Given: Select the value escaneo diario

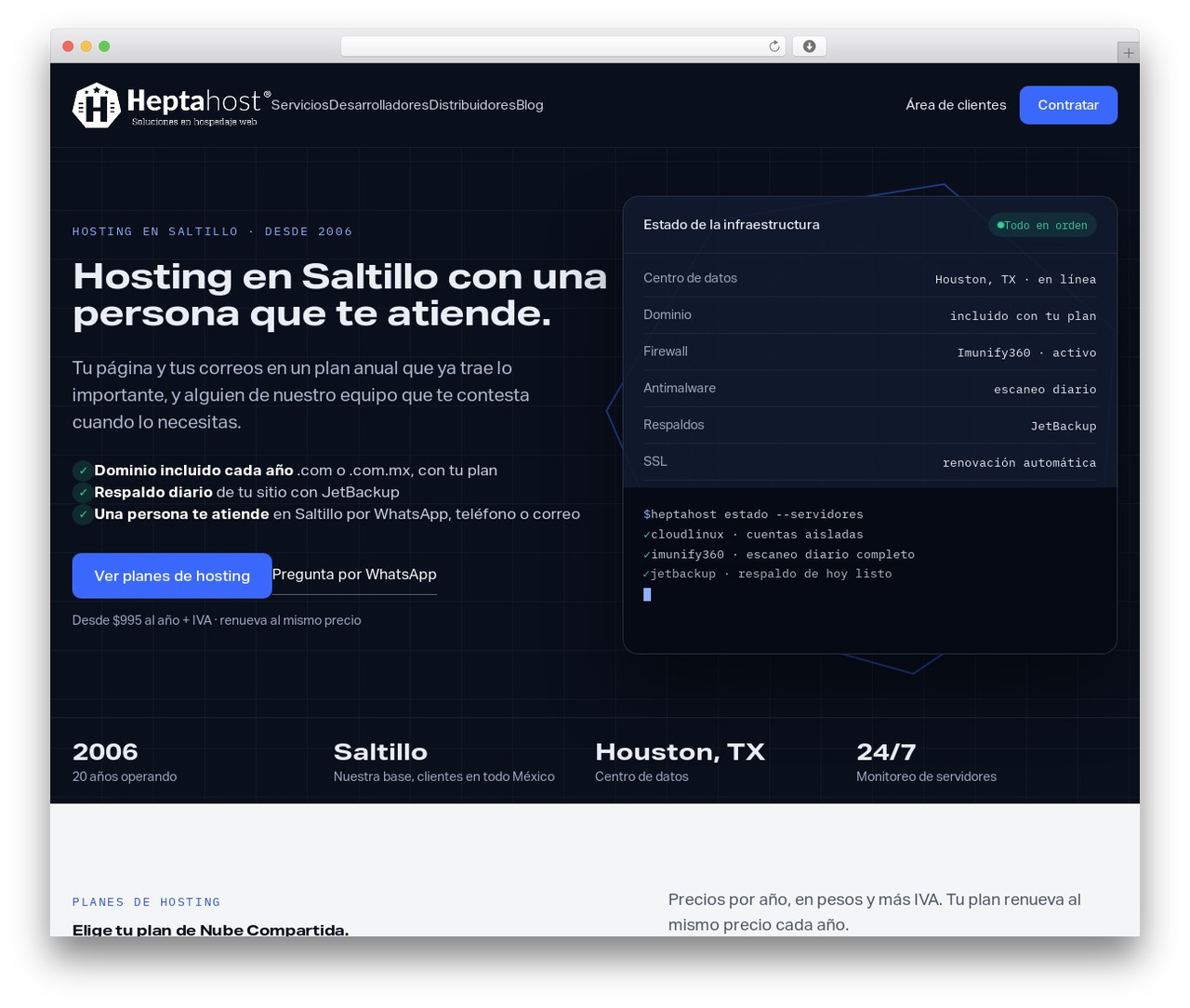Looking at the screenshot, I should 1045,390.
